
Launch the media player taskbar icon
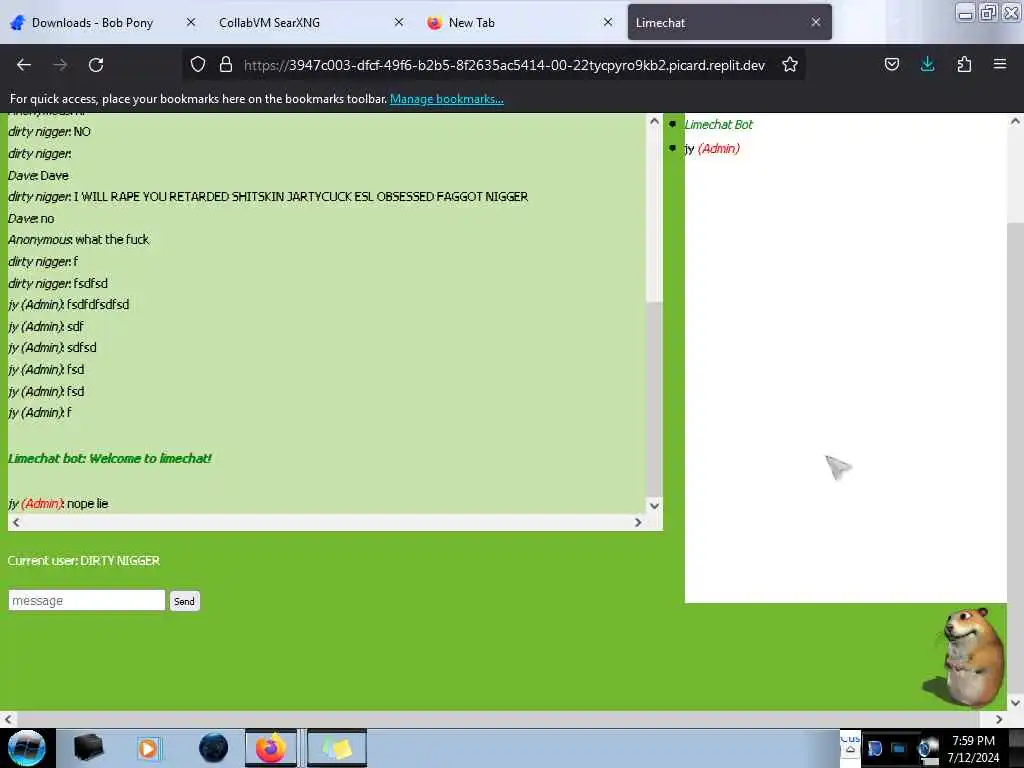(x=149, y=748)
